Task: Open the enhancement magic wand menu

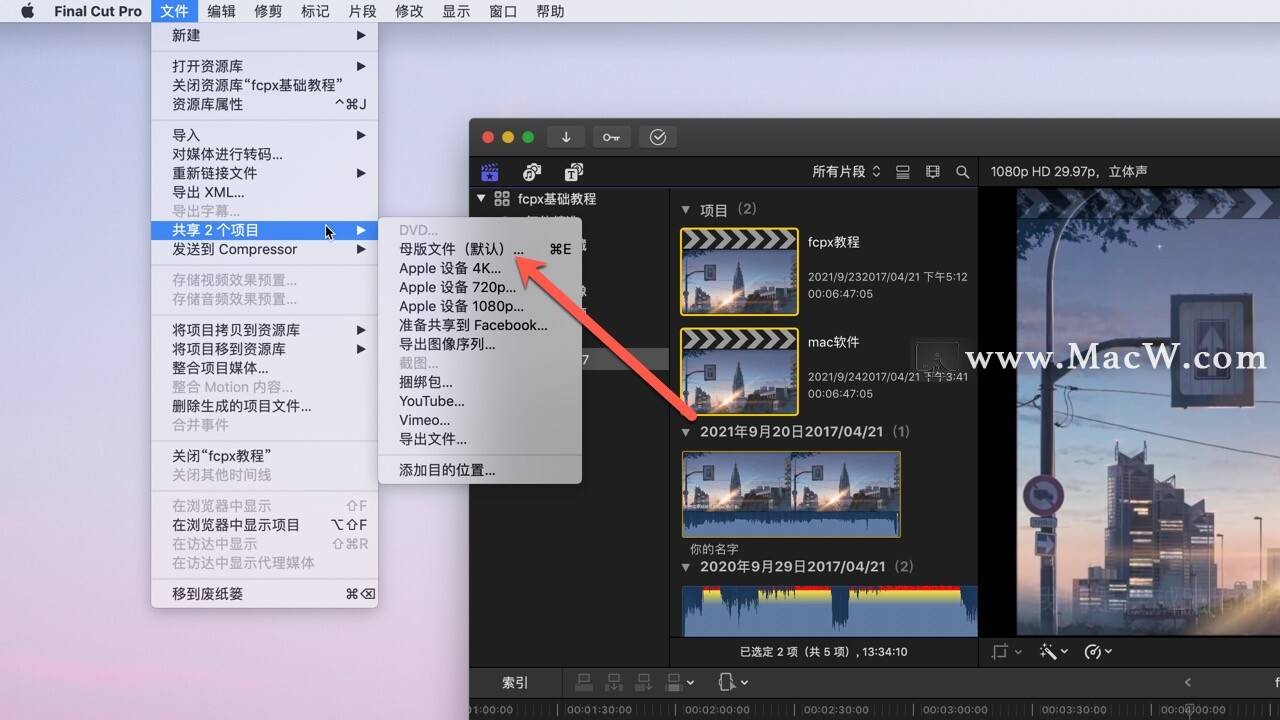Action: pyautogui.click(x=1053, y=651)
